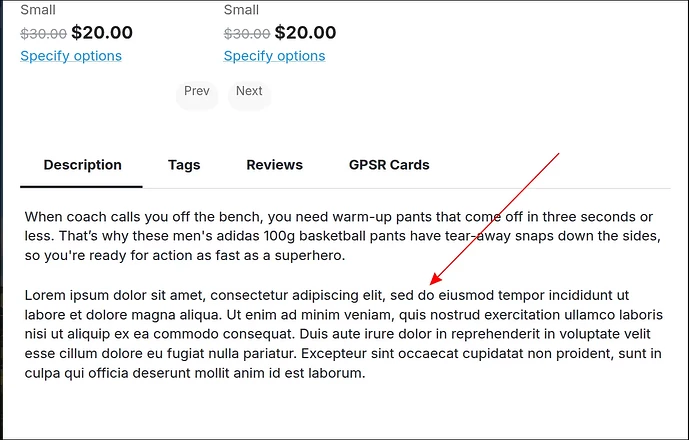Click the left crossed-out $30.00 price
Screen dimensions: 689x440
click(43, 33)
